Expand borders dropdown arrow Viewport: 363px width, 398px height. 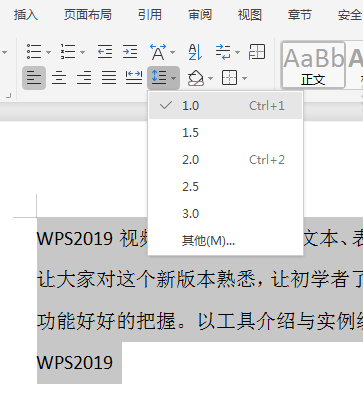point(244,79)
